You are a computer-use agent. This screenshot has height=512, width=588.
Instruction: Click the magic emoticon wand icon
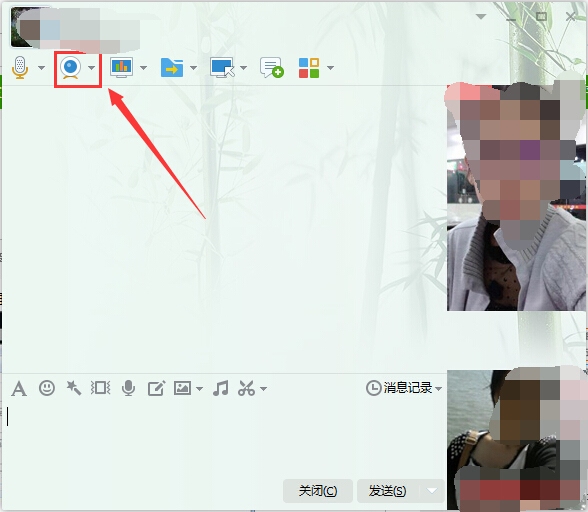pos(74,388)
